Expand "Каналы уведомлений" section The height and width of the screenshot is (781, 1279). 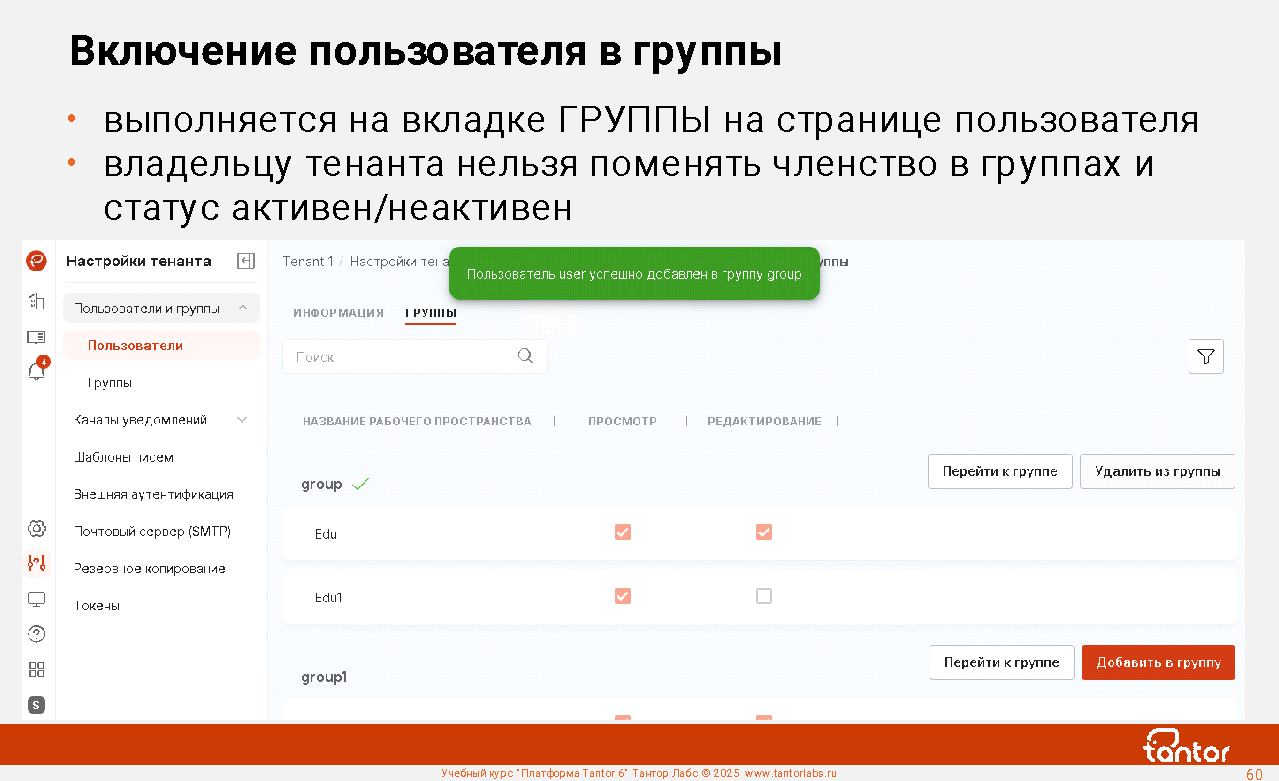(x=242, y=420)
